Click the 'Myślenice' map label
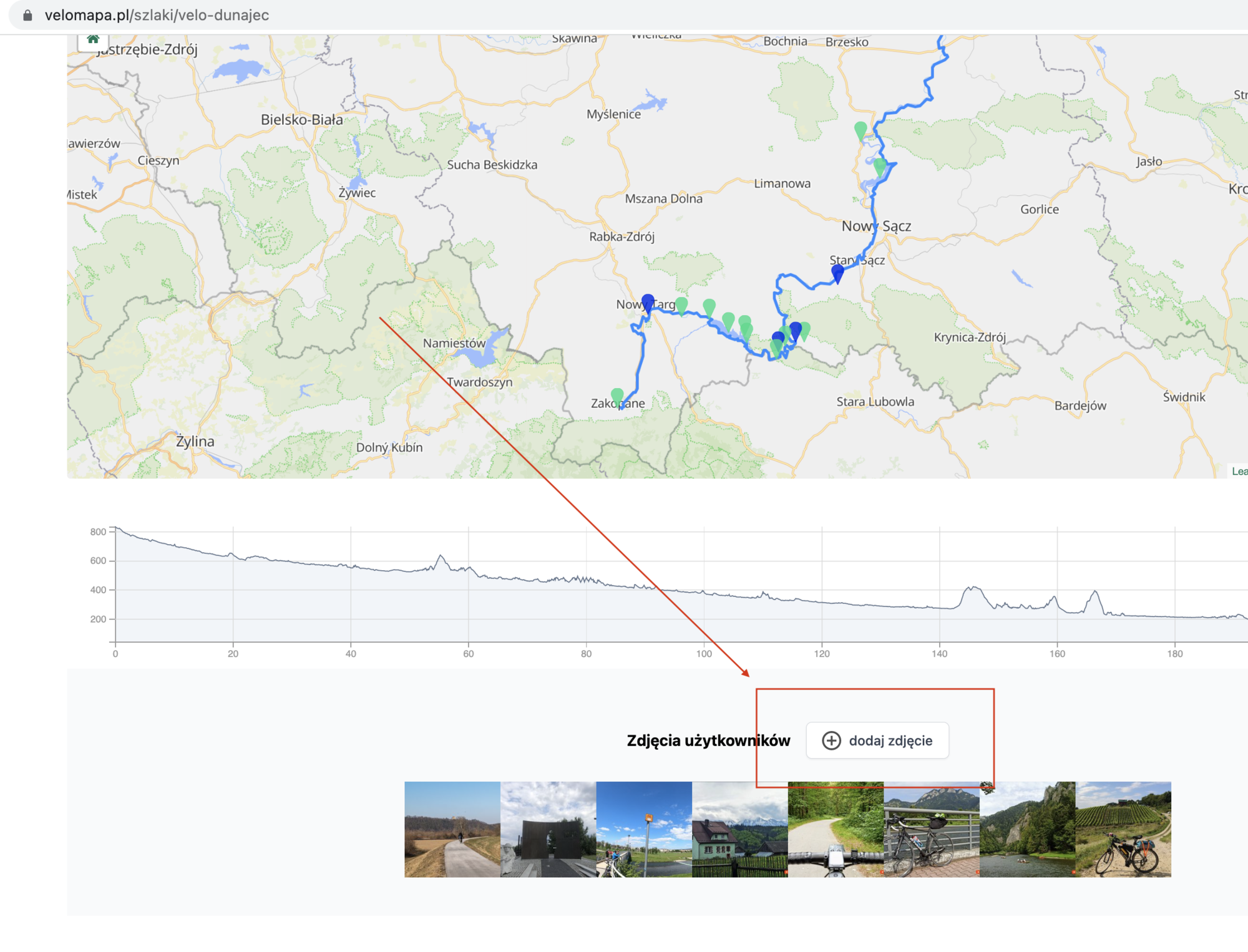The height and width of the screenshot is (952, 1248). tap(614, 114)
